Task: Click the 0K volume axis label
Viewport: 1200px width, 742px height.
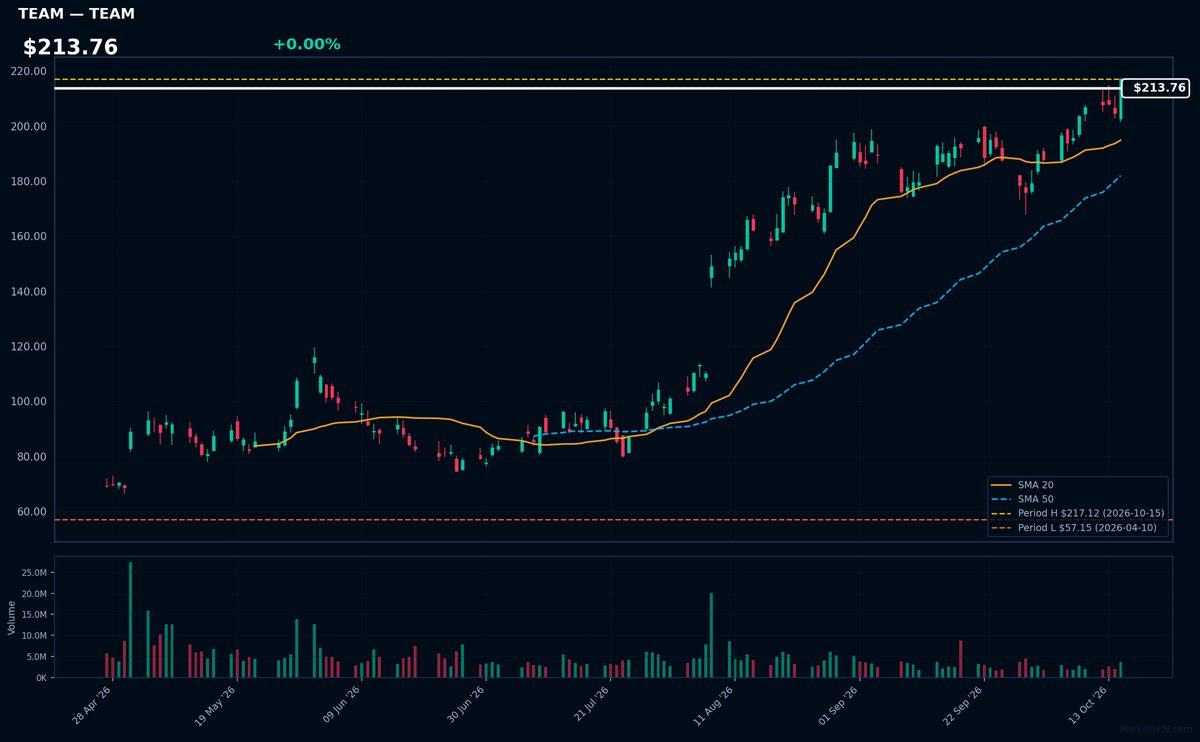Action: [x=40, y=678]
